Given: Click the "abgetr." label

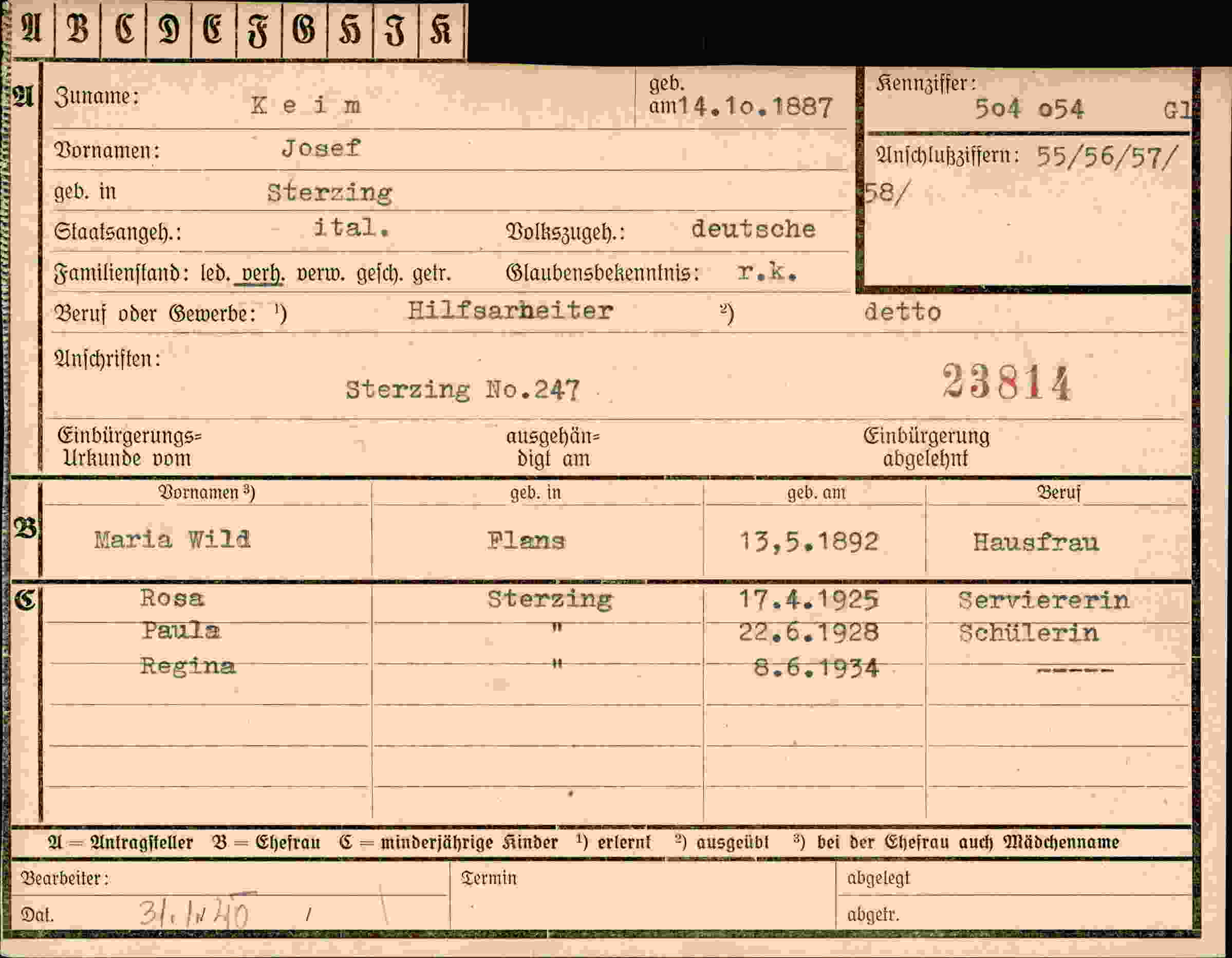Looking at the screenshot, I should point(873,914).
